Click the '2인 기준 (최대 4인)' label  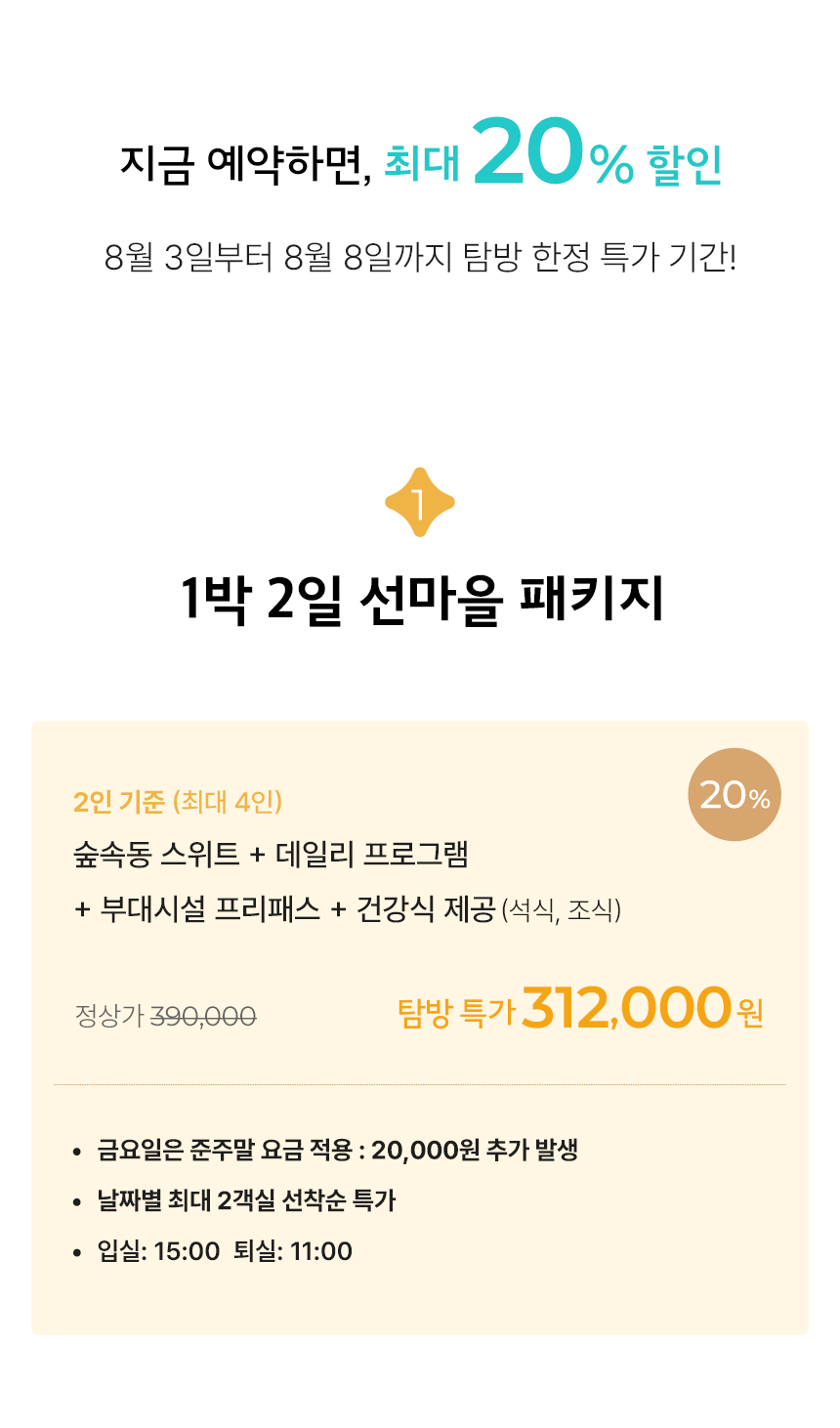tap(178, 802)
